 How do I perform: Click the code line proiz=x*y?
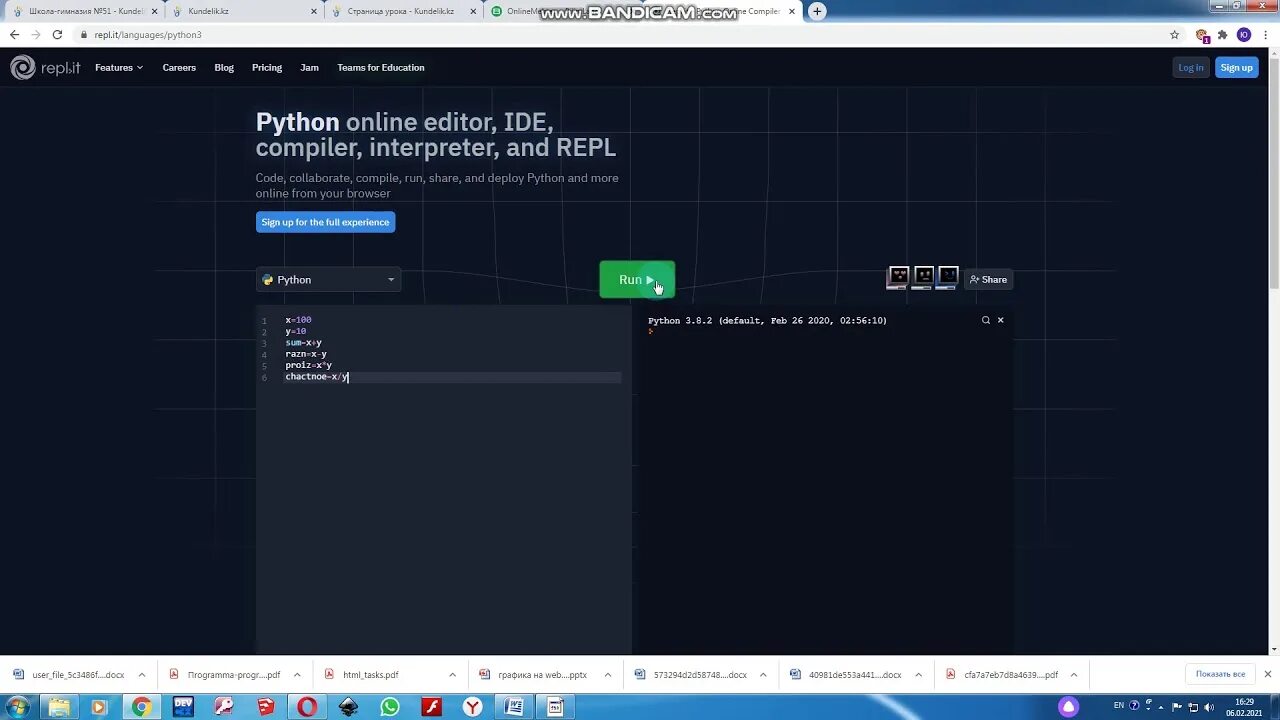(x=308, y=365)
